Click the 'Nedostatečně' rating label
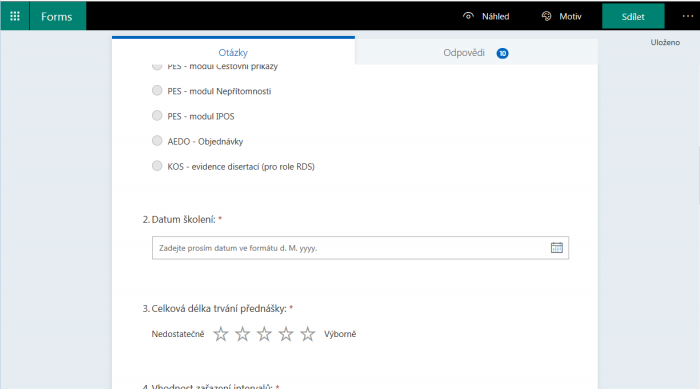 click(178, 334)
